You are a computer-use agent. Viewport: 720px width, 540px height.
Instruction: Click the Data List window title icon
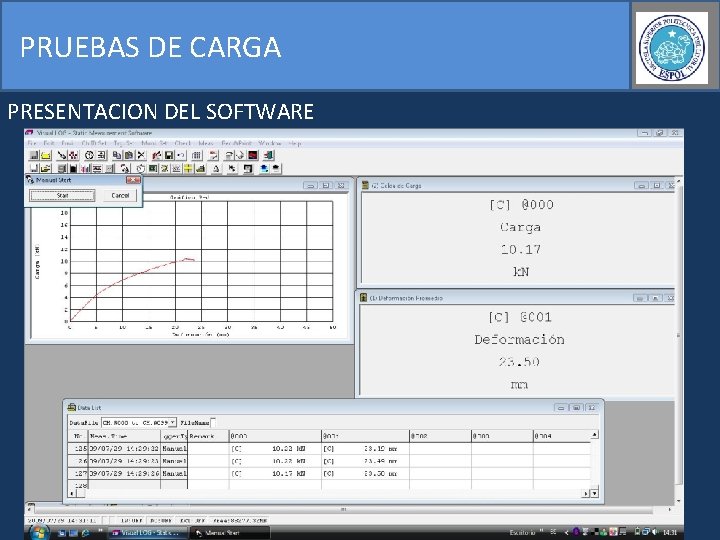72,407
